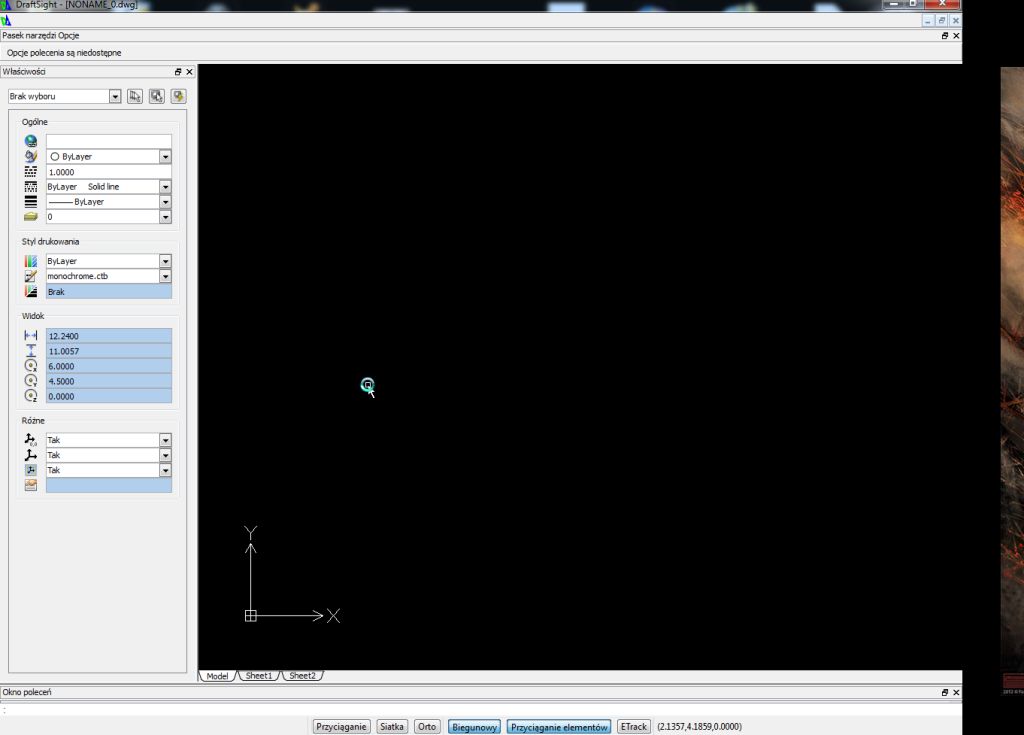Viewport: 1024px width, 735px height.
Task: Open the print style ByLayer dropdown
Action: pos(165,261)
